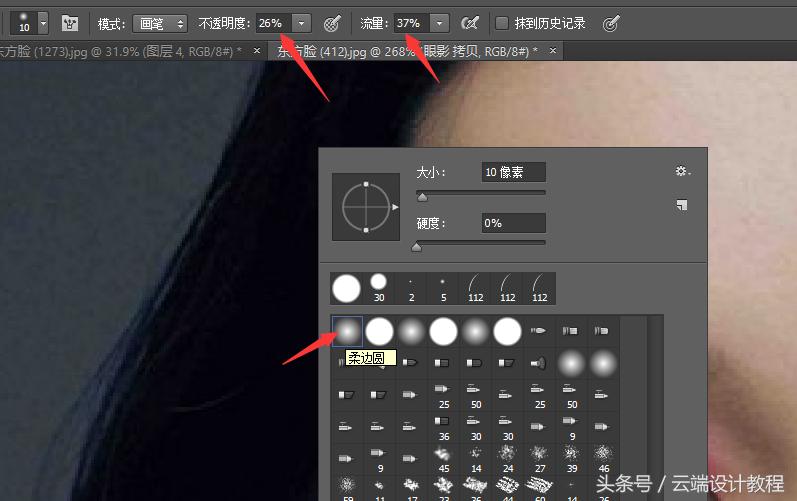Toggle pen pressure for opacity icon
Screen dimensions: 797x501
tap(332, 23)
